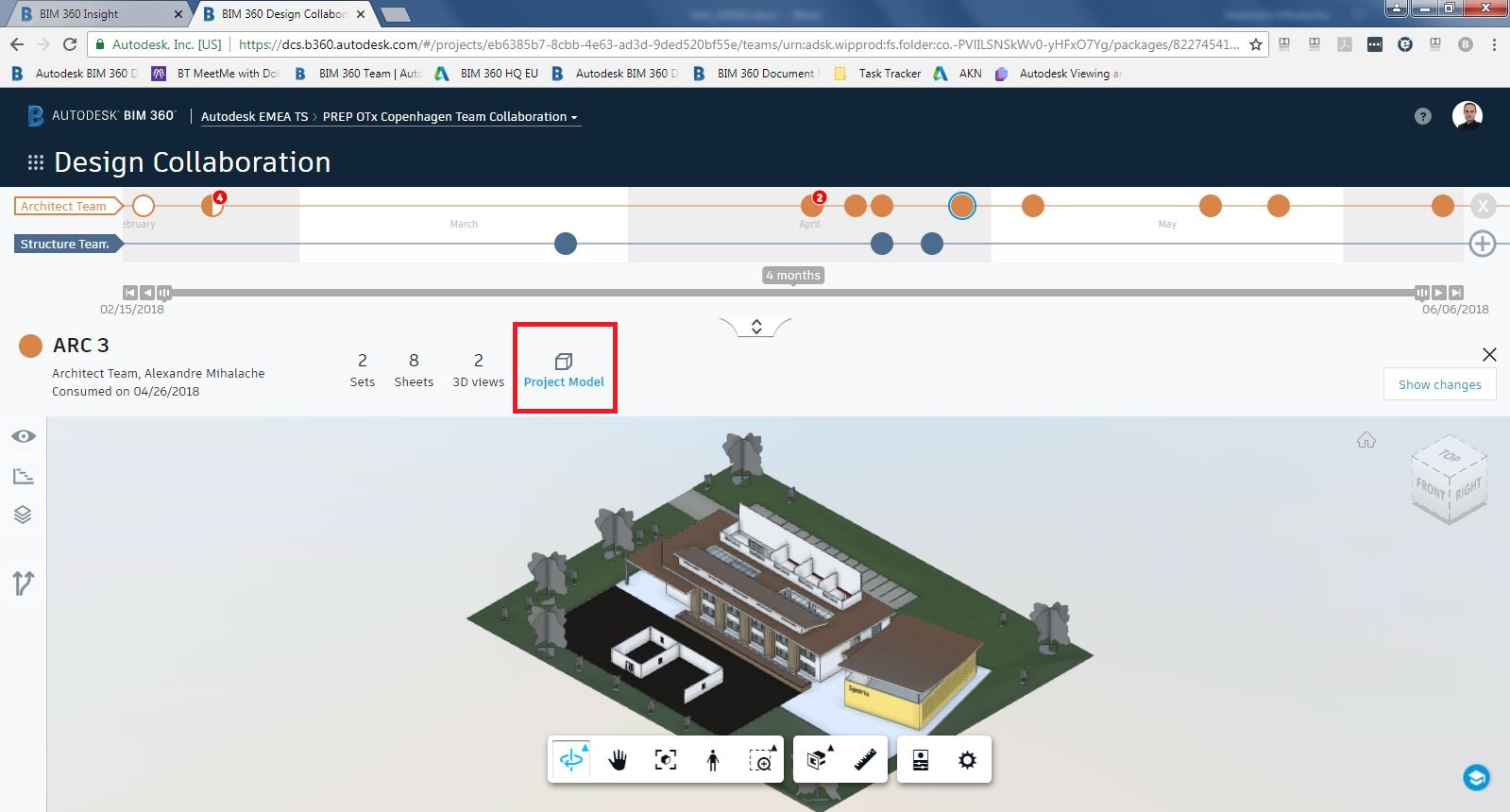Viewport: 1510px width, 812px height.
Task: Click the compare arrows icon in sidebar
Action: point(24,584)
